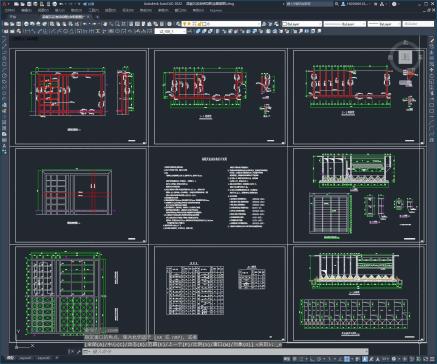
Task: Click in the title bar search box
Action: [x=309, y=4]
